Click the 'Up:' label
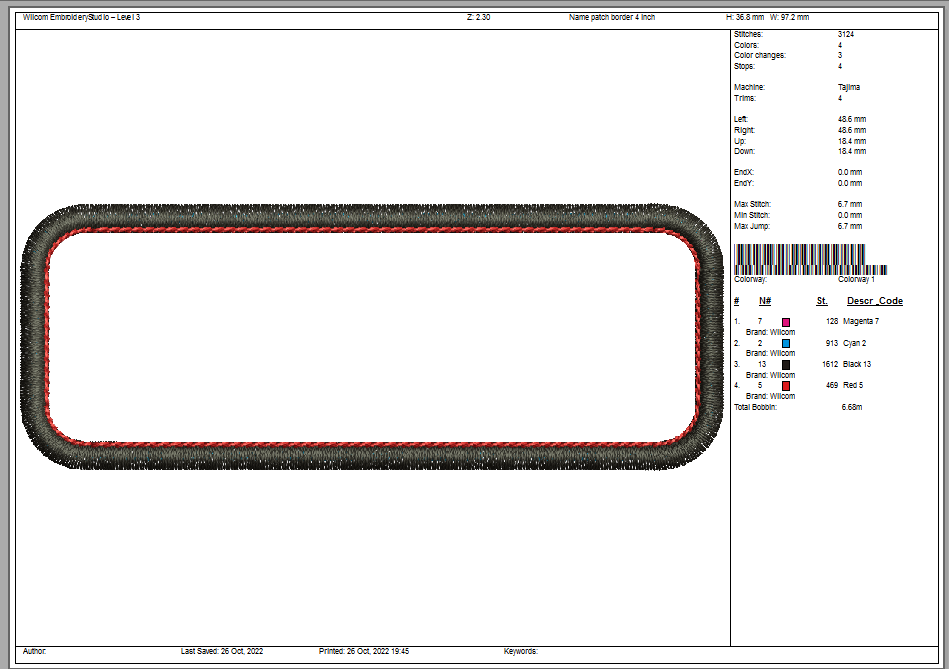 pos(740,141)
